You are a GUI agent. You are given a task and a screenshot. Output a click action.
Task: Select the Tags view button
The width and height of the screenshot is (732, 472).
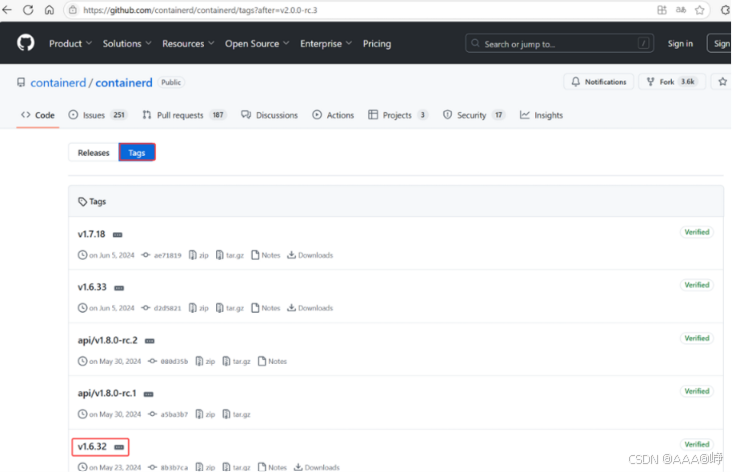(137, 153)
